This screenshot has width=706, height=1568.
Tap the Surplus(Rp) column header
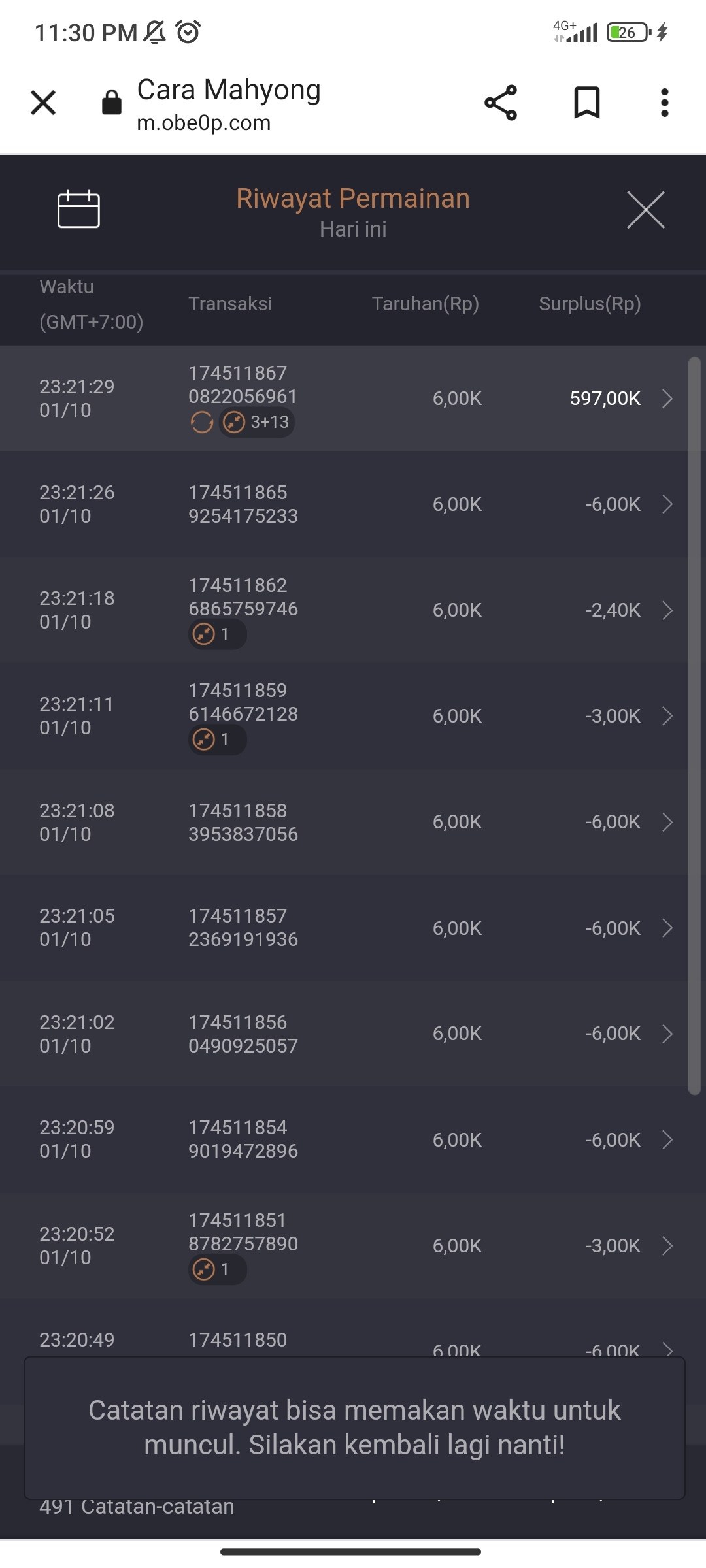(x=590, y=304)
